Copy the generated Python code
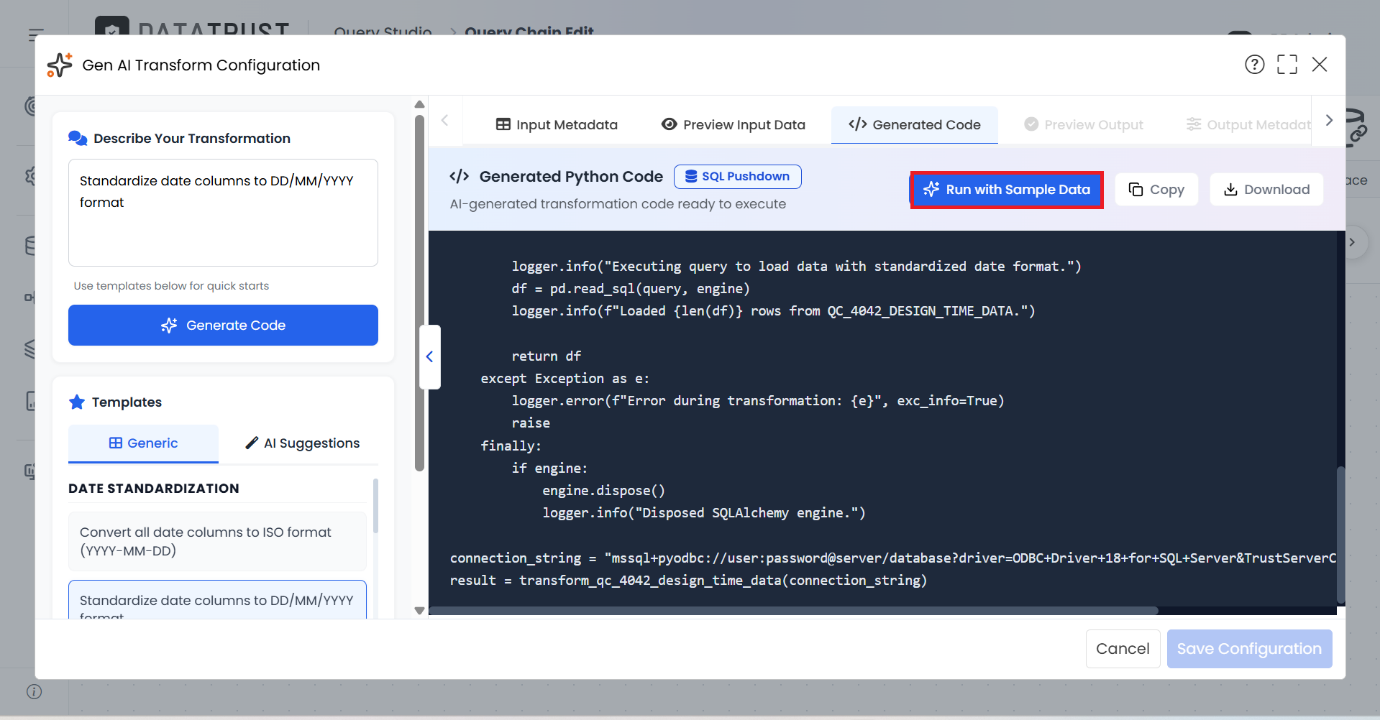The image size is (1380, 720). pyautogui.click(x=1156, y=189)
